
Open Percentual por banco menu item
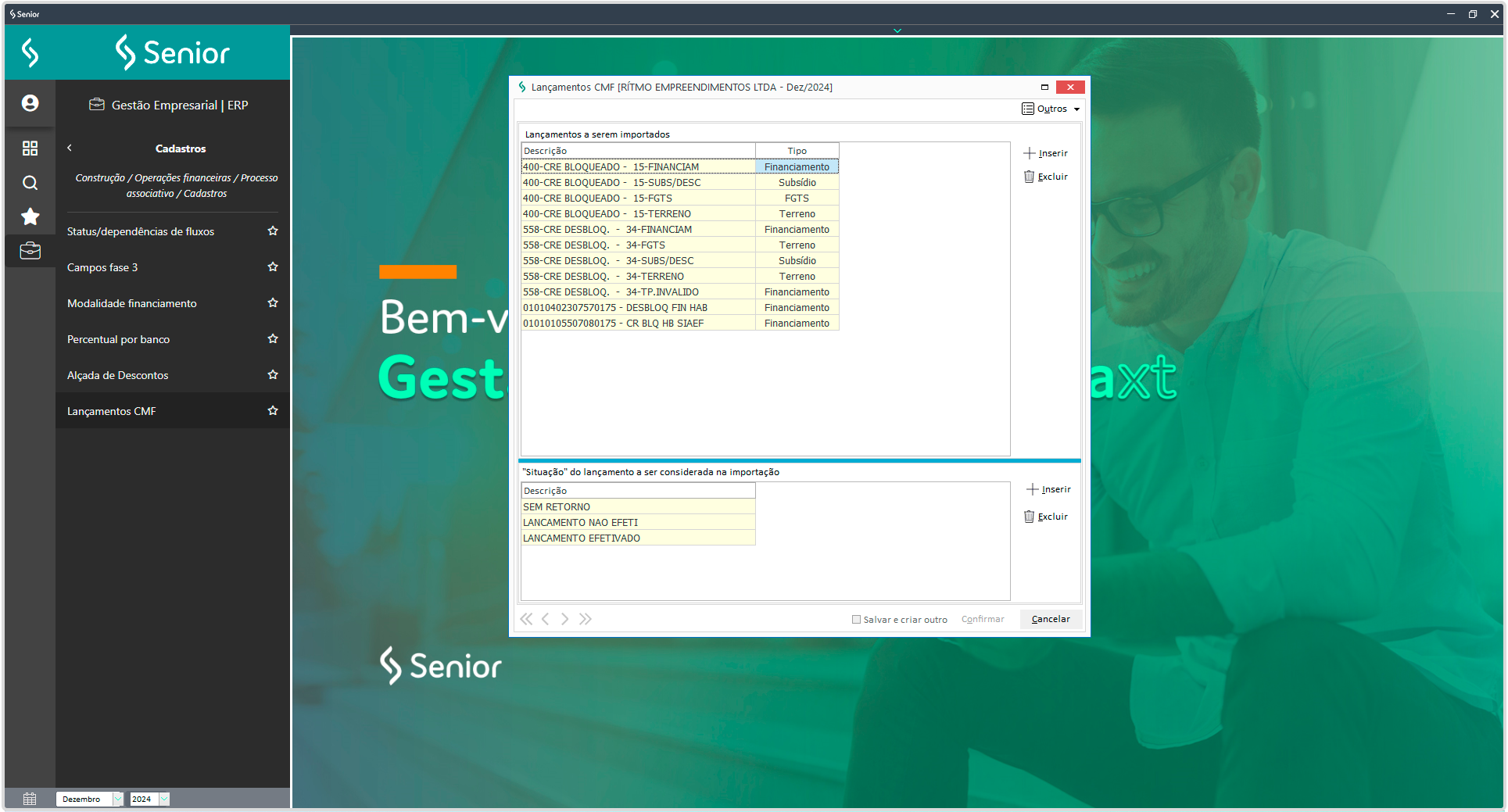coord(119,339)
